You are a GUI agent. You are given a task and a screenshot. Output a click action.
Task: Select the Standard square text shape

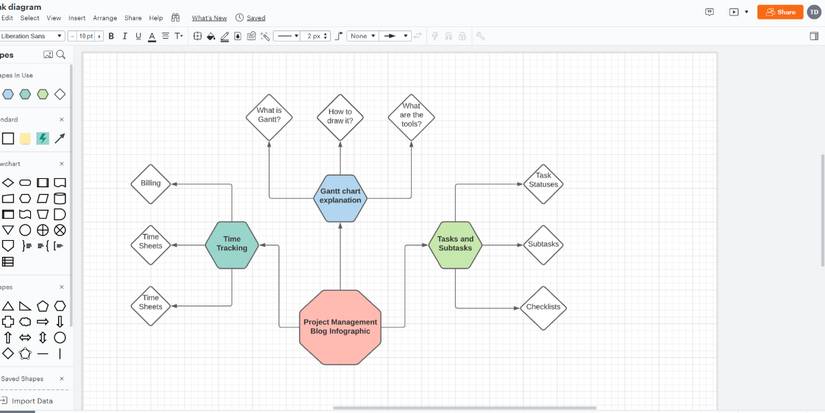tap(8, 139)
